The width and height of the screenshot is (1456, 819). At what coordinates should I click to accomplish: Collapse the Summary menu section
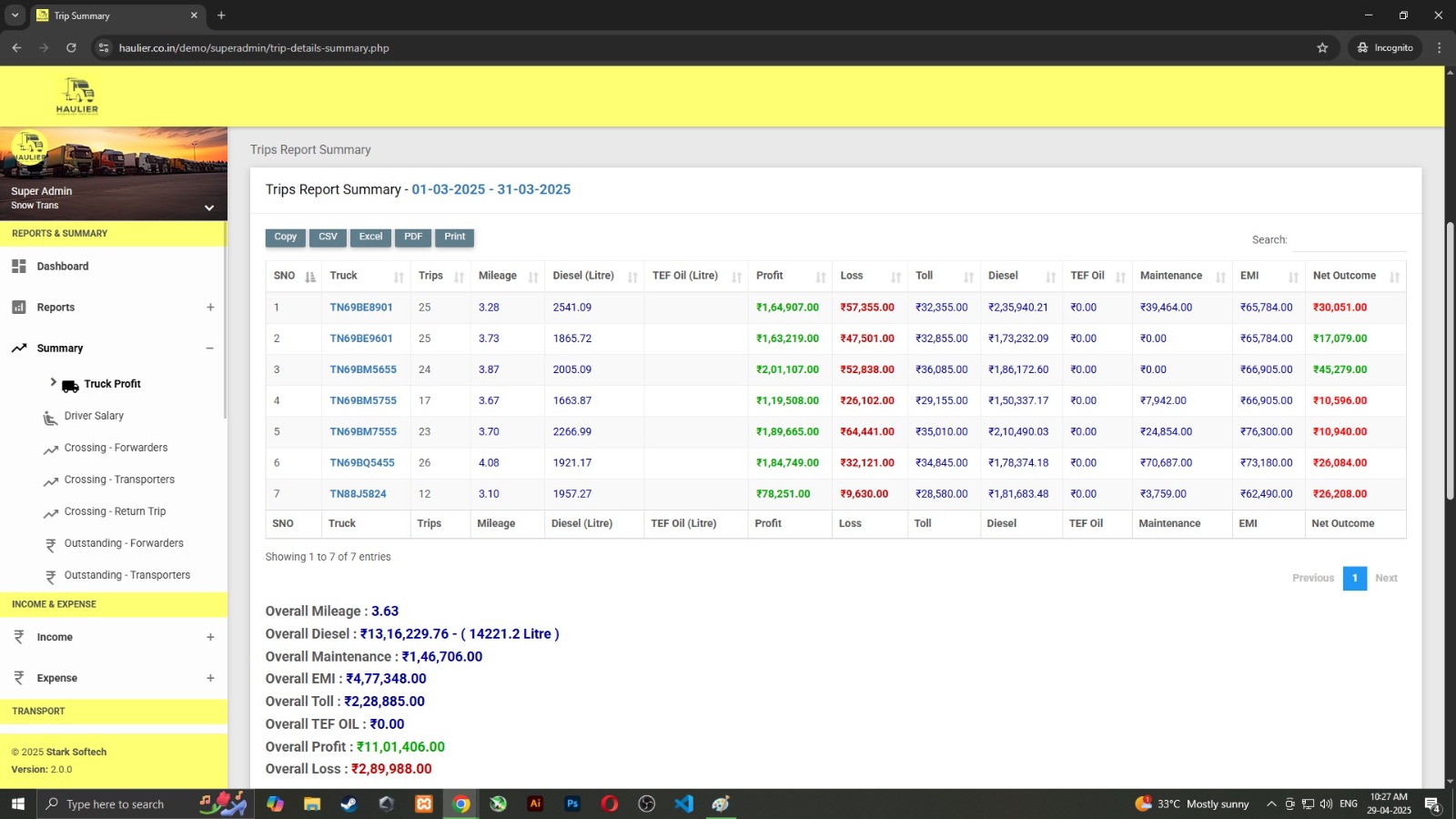pyautogui.click(x=209, y=349)
